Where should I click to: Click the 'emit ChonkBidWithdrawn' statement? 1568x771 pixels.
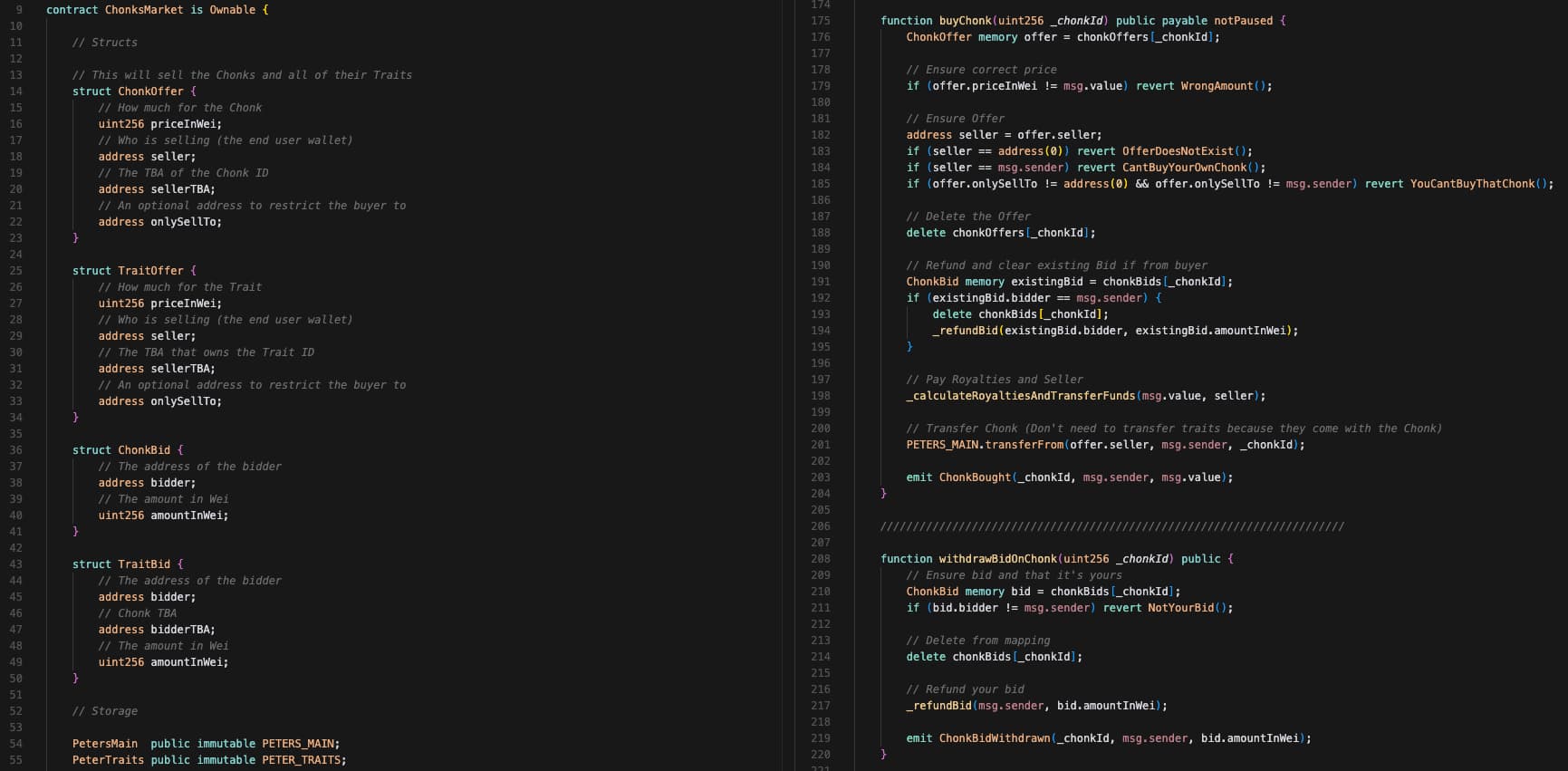1109,738
